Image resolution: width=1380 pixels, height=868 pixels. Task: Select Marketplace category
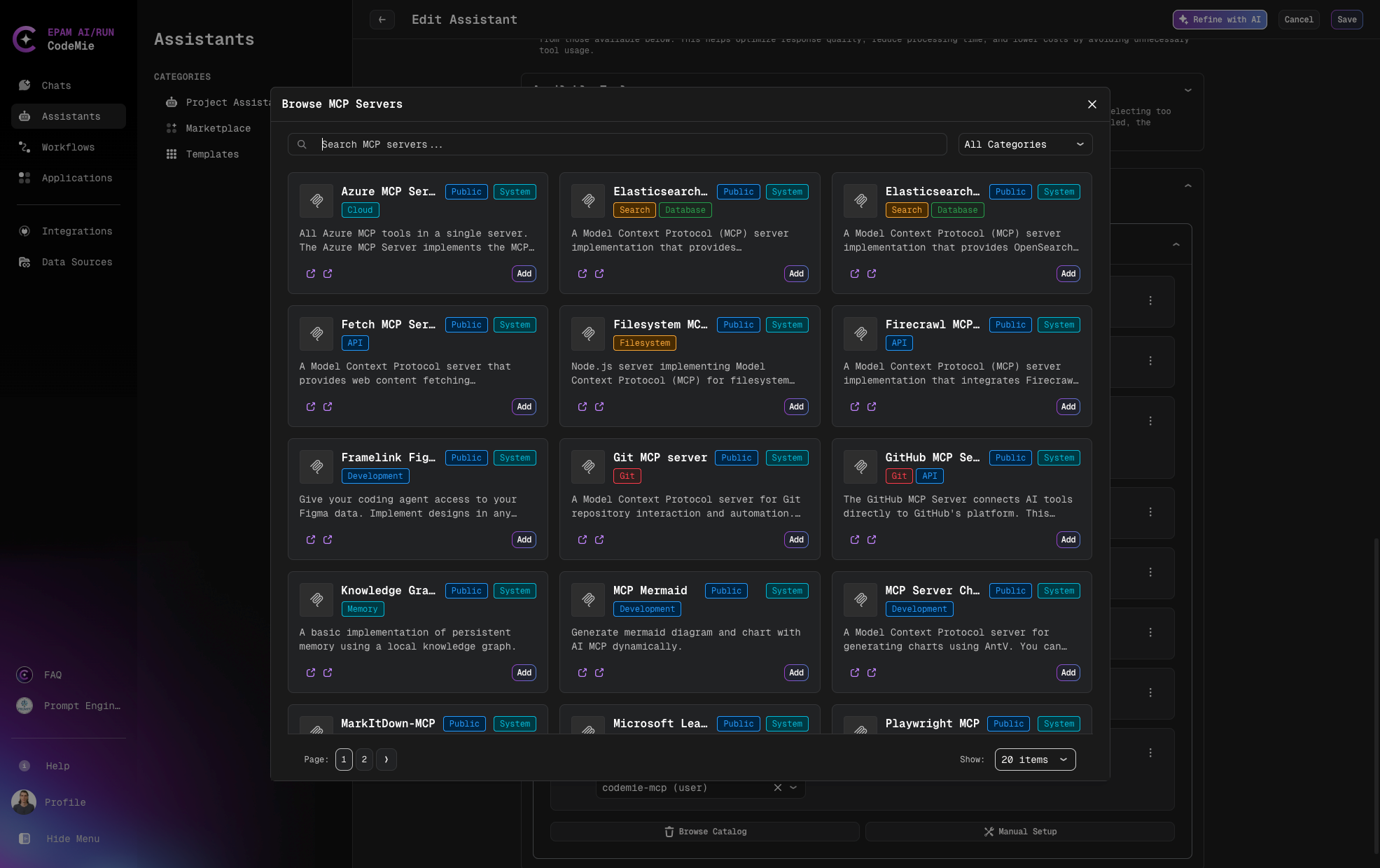coord(218,128)
